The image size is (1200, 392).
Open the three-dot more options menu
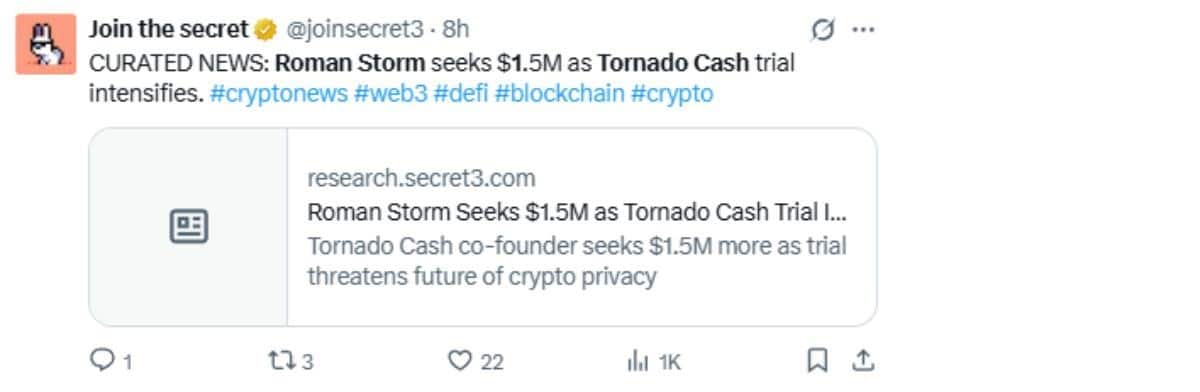(x=863, y=30)
